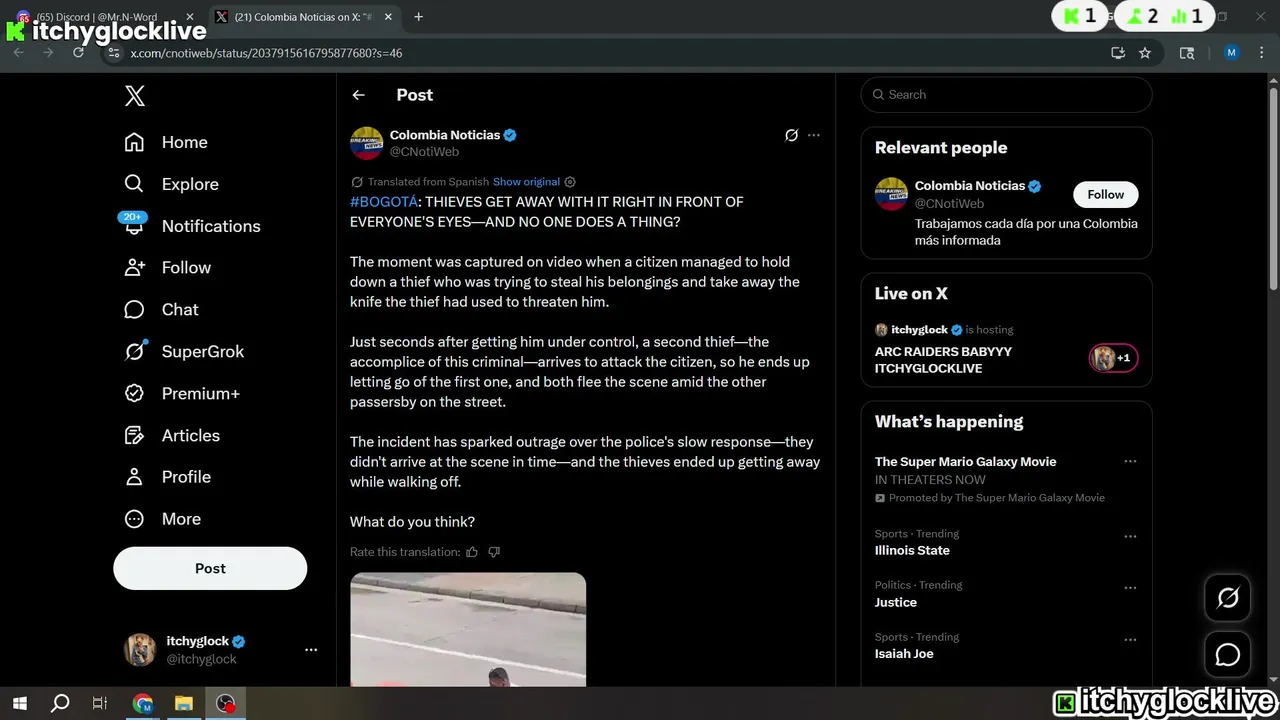Open Windows Start menu
The height and width of the screenshot is (720, 1280).
point(20,703)
